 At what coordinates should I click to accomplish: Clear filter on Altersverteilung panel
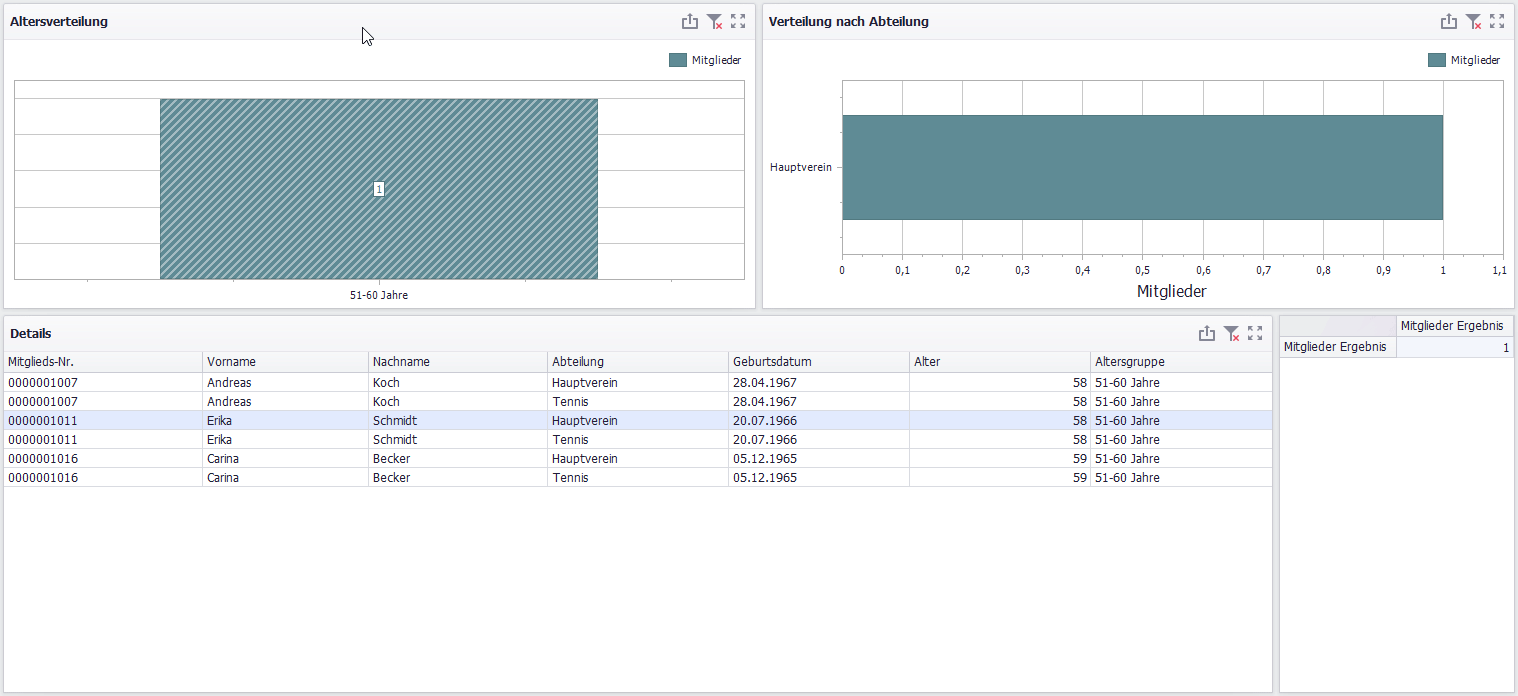pos(714,21)
